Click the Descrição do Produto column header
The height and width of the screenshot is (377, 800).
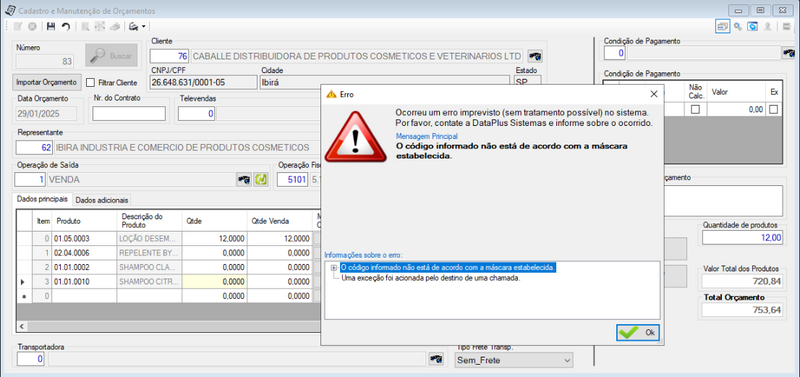tap(149, 221)
